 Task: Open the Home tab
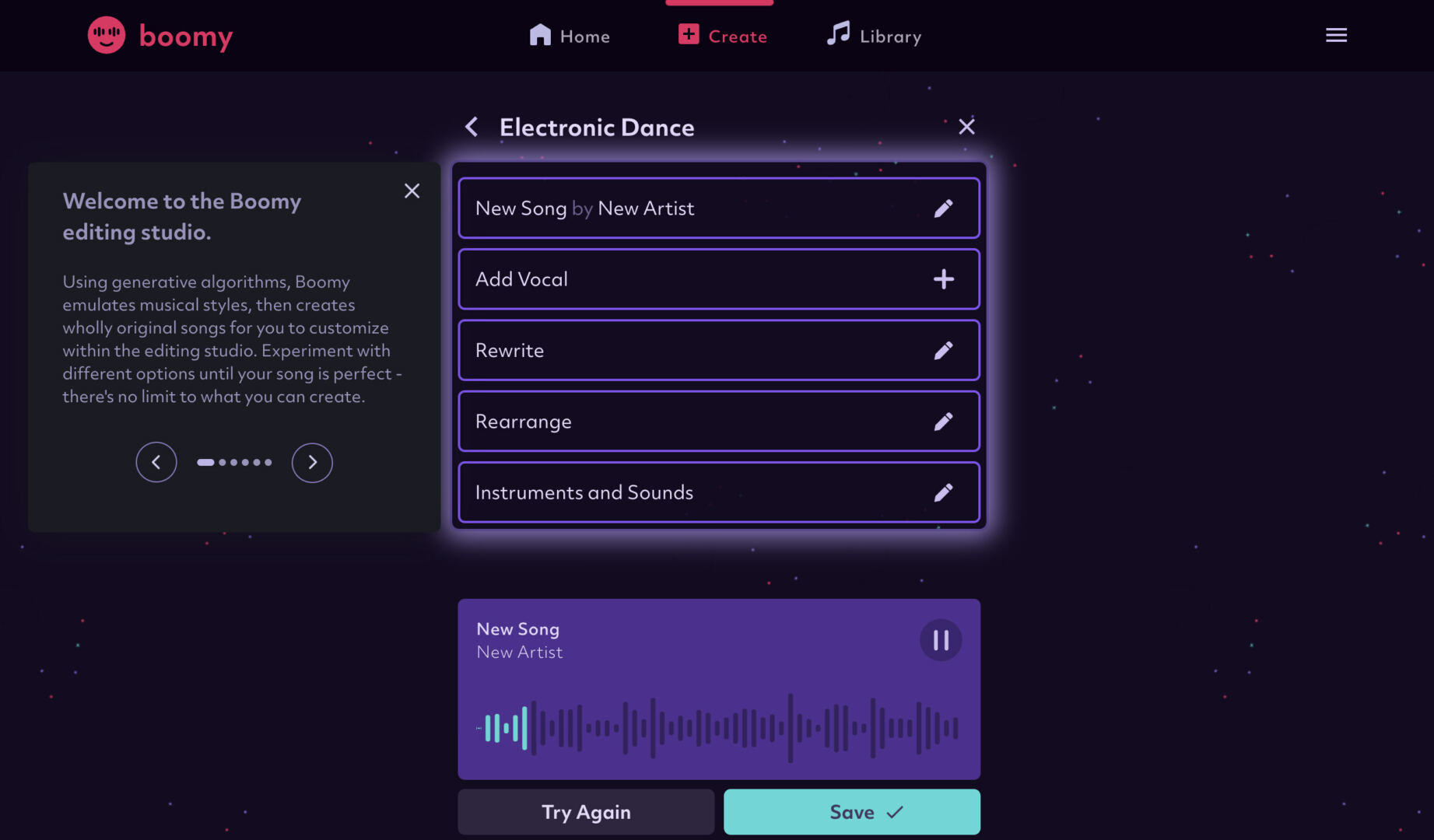570,36
